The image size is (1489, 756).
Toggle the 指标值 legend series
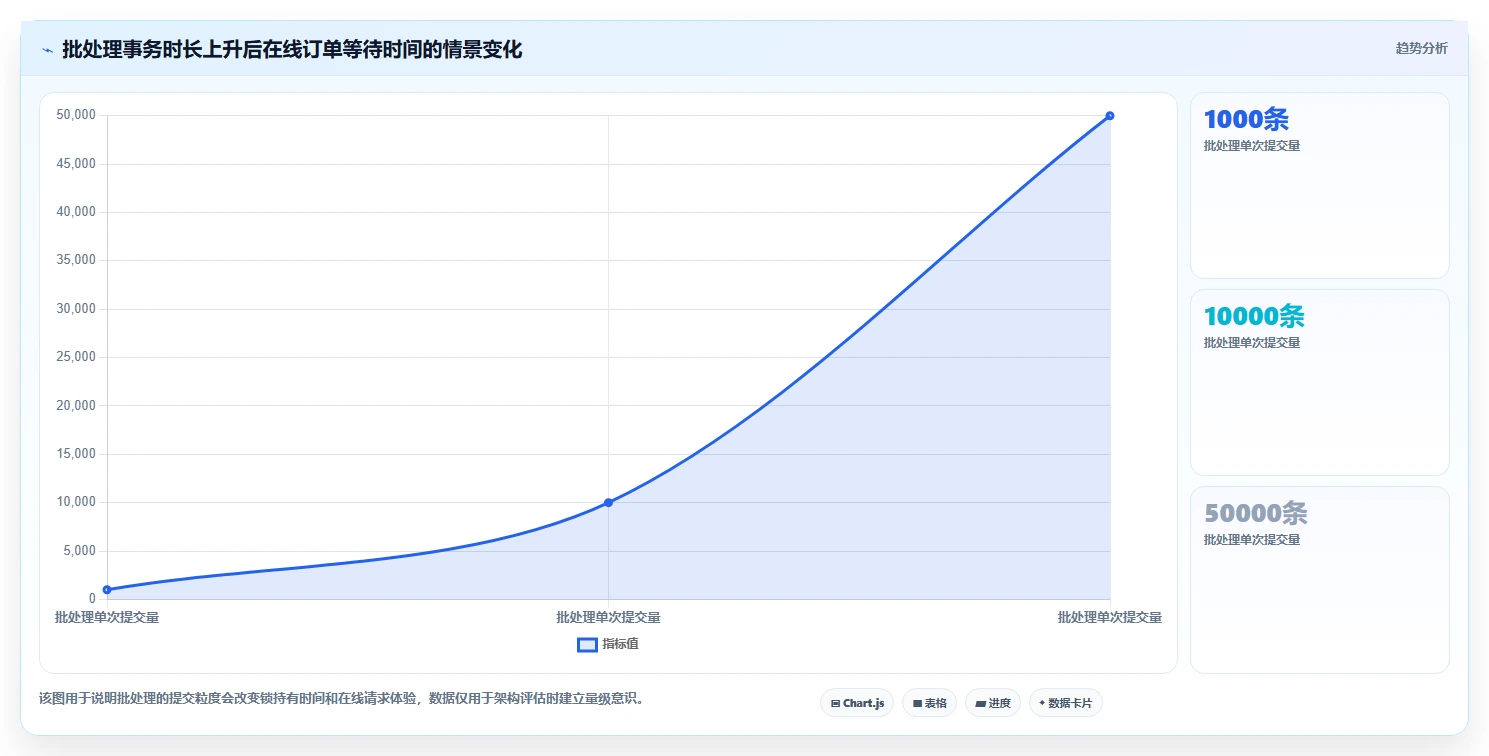(608, 644)
